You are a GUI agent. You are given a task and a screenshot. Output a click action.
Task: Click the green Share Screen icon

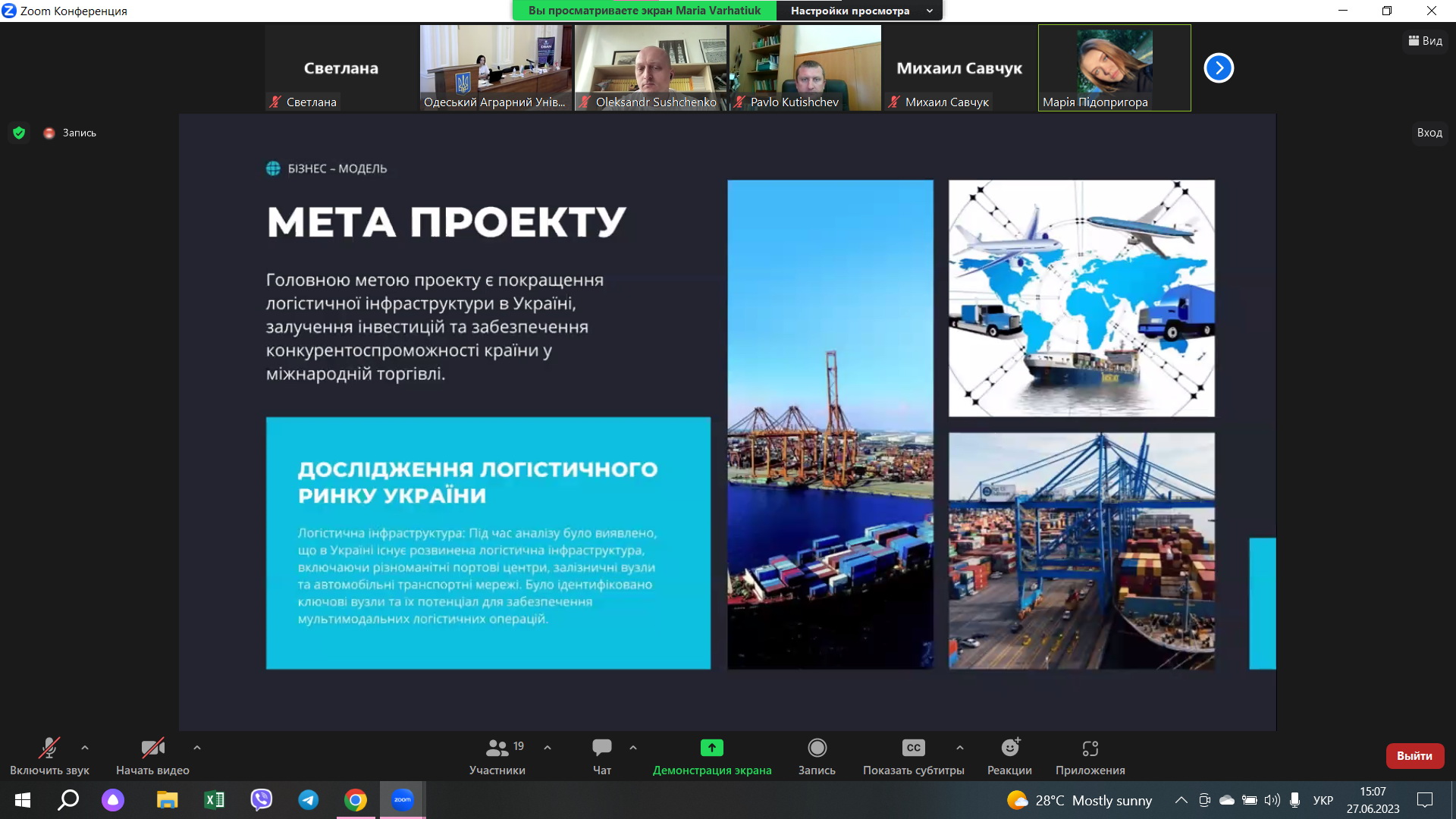click(711, 748)
